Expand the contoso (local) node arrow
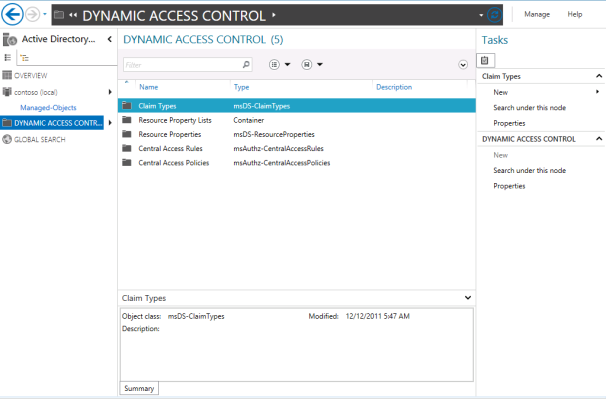This screenshot has width=606, height=404. (x=110, y=92)
